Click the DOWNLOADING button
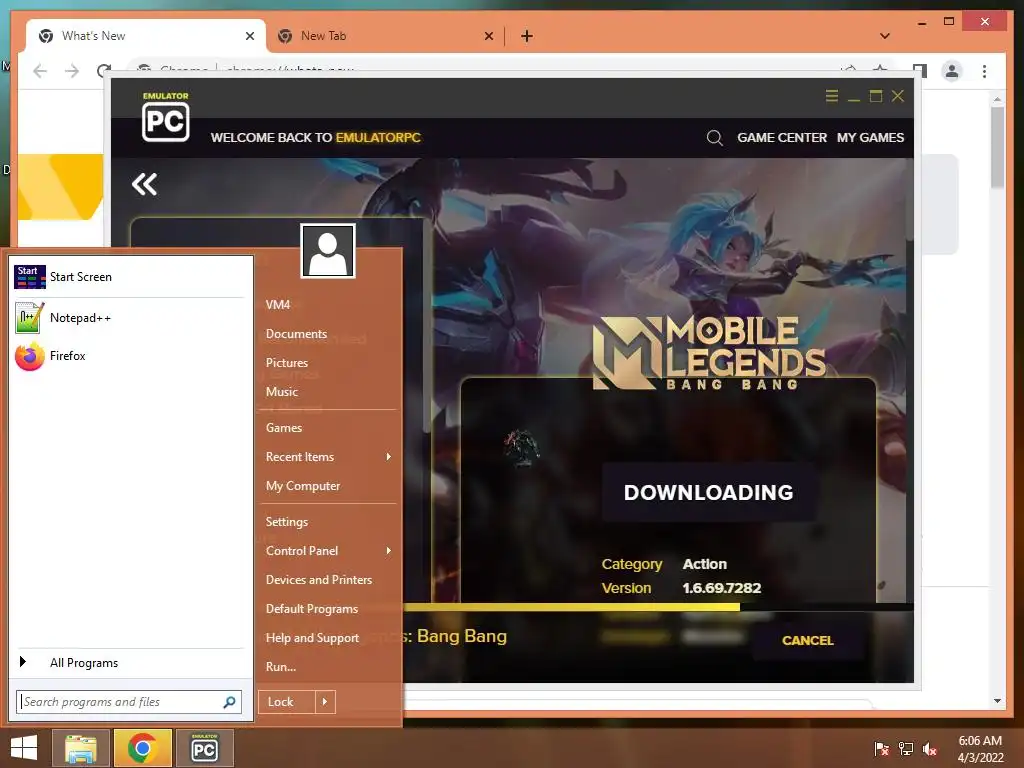 point(709,492)
